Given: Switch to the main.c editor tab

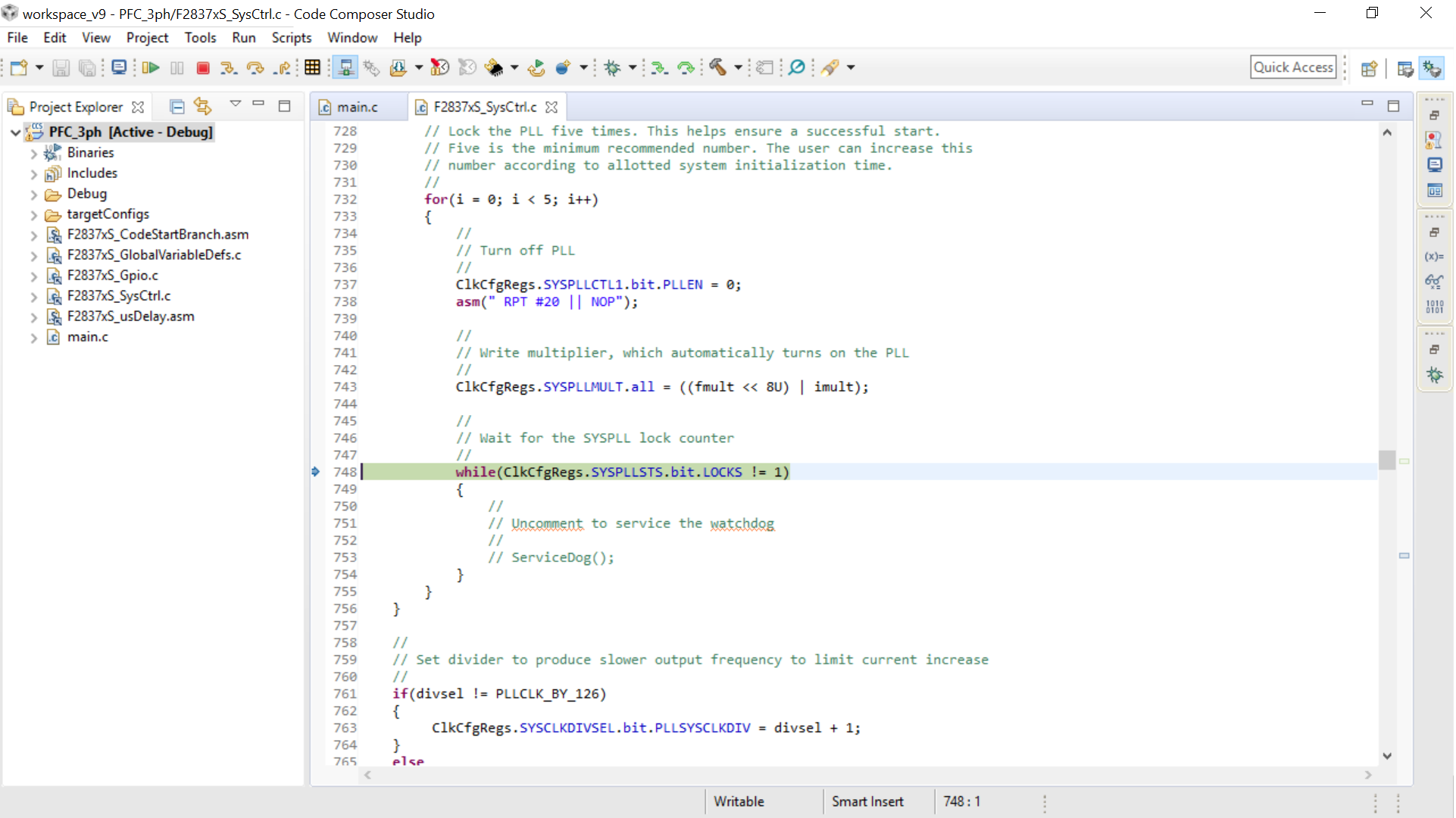Looking at the screenshot, I should coord(357,108).
